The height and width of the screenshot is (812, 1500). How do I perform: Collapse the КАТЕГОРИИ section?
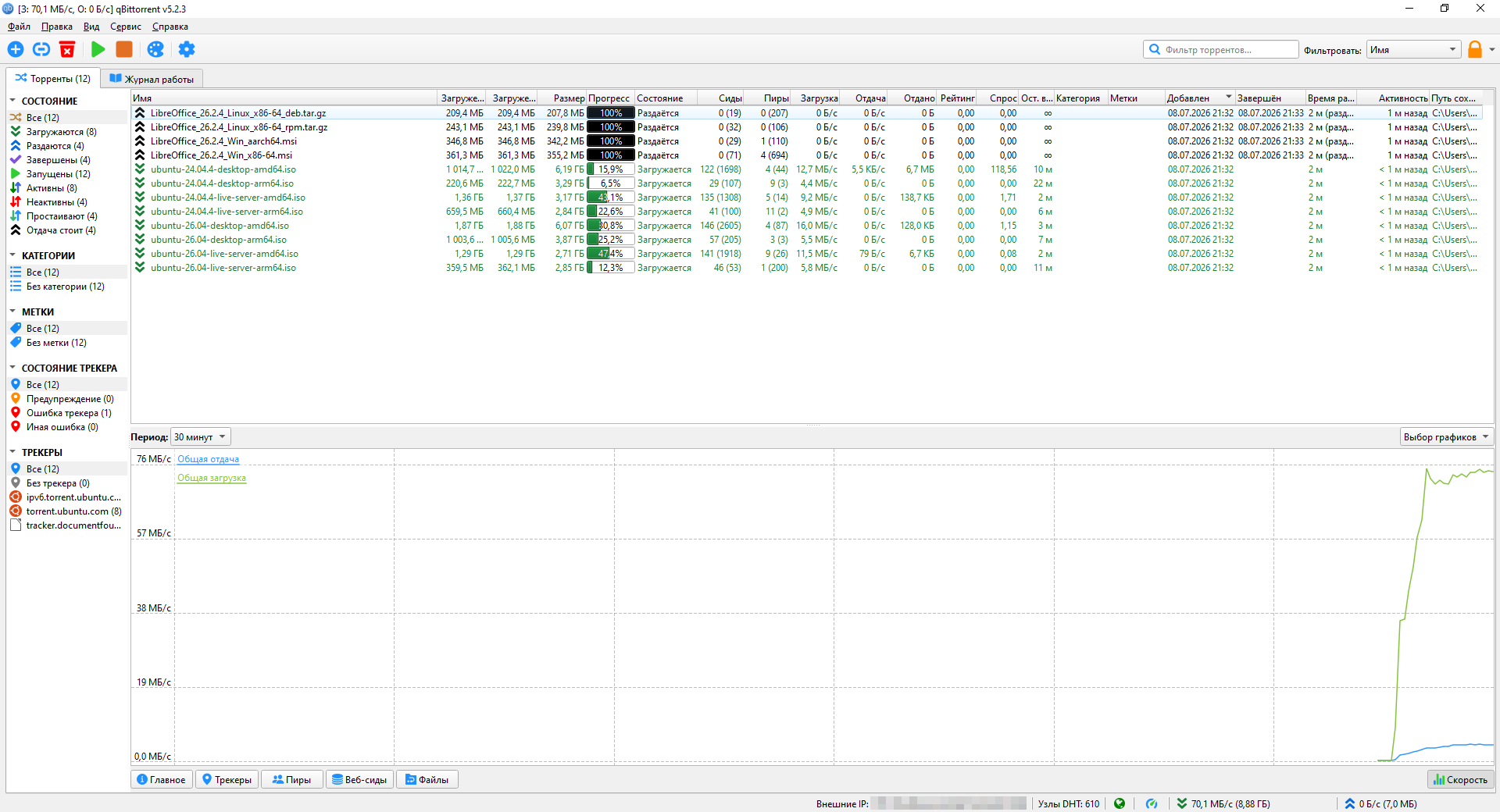(x=12, y=255)
